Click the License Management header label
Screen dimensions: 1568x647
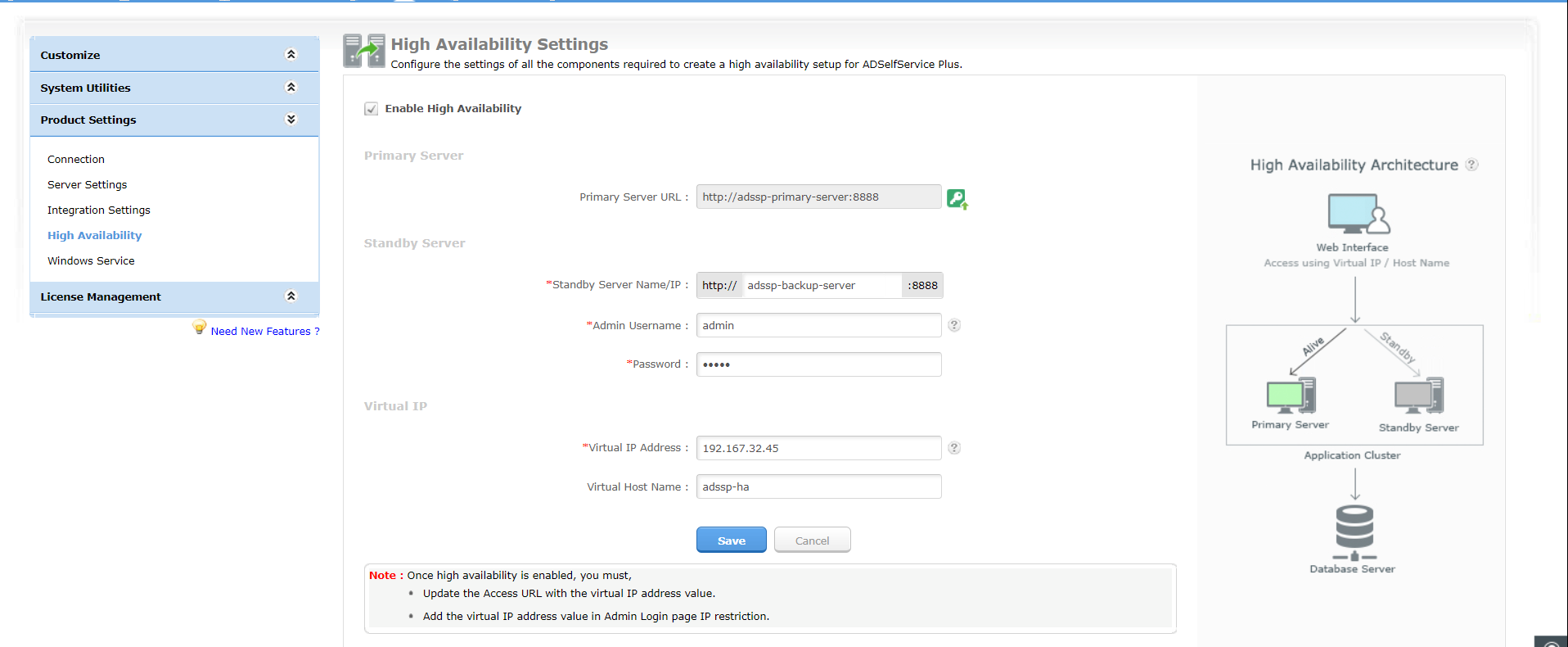(101, 296)
